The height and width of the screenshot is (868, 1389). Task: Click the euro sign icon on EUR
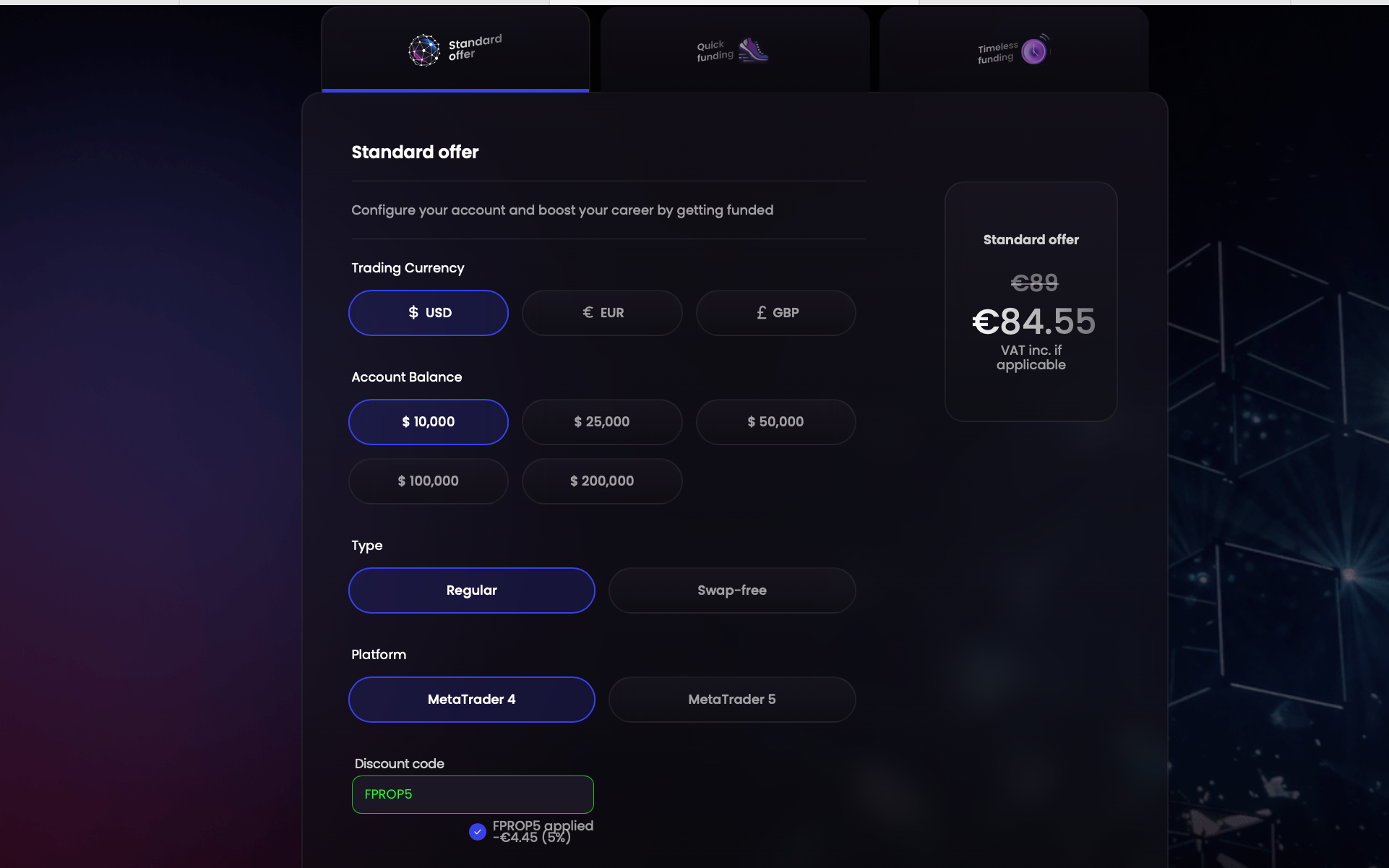pyautogui.click(x=588, y=312)
